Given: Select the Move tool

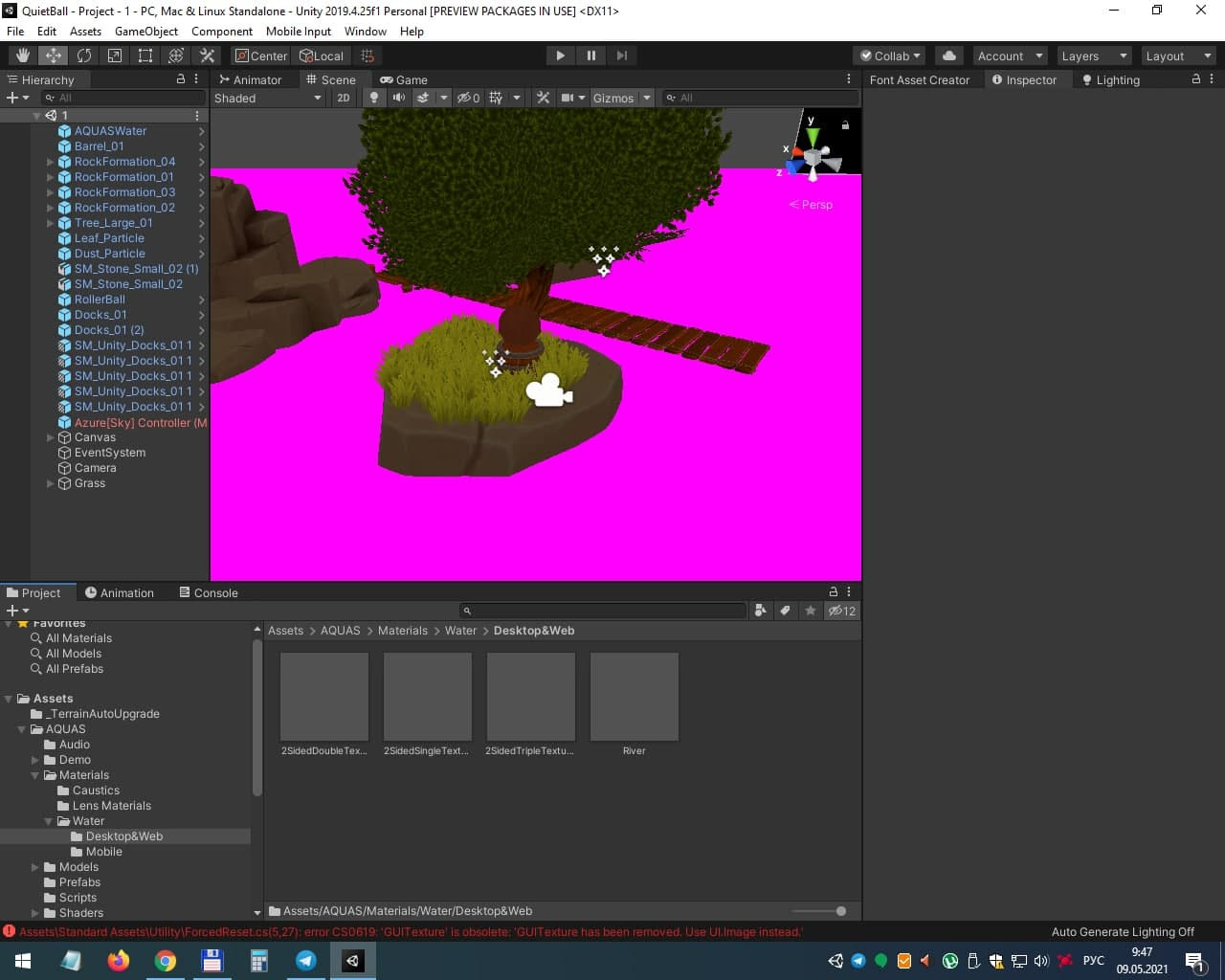Looking at the screenshot, I should [x=54, y=56].
